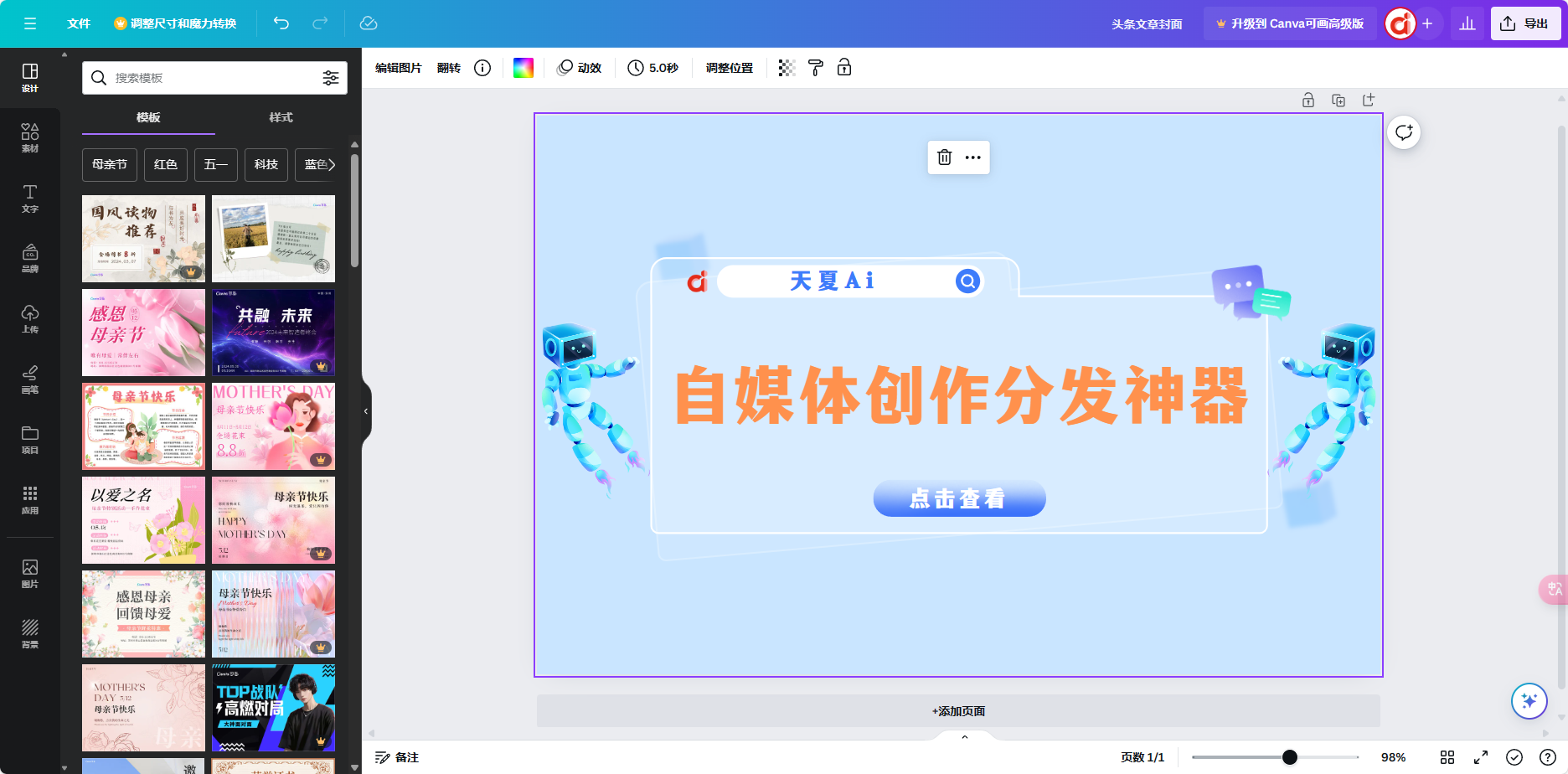This screenshot has height=774, width=1568.
Task: Open the Flip (翻转) options
Action: 449,68
